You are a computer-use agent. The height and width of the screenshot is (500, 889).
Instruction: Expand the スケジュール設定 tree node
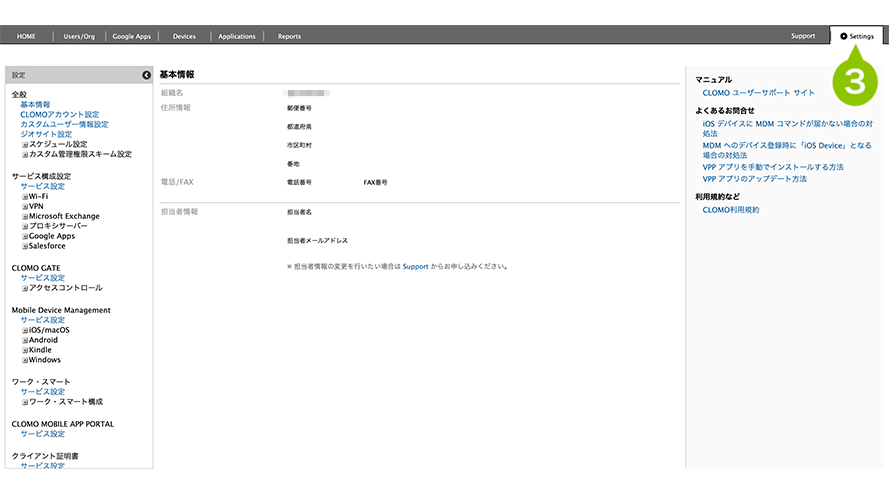(x=25, y=145)
